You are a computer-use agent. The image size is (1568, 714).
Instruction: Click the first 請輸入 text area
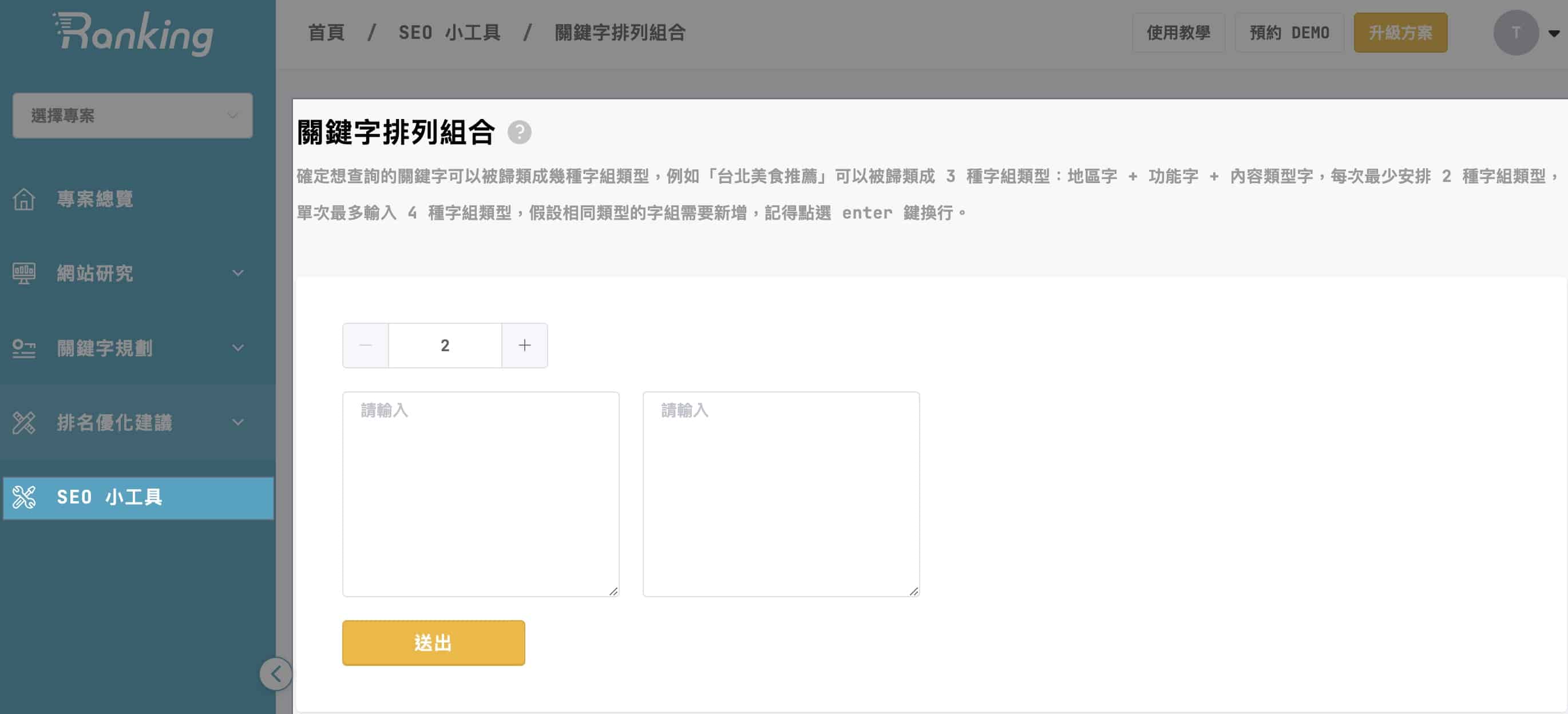[480, 494]
